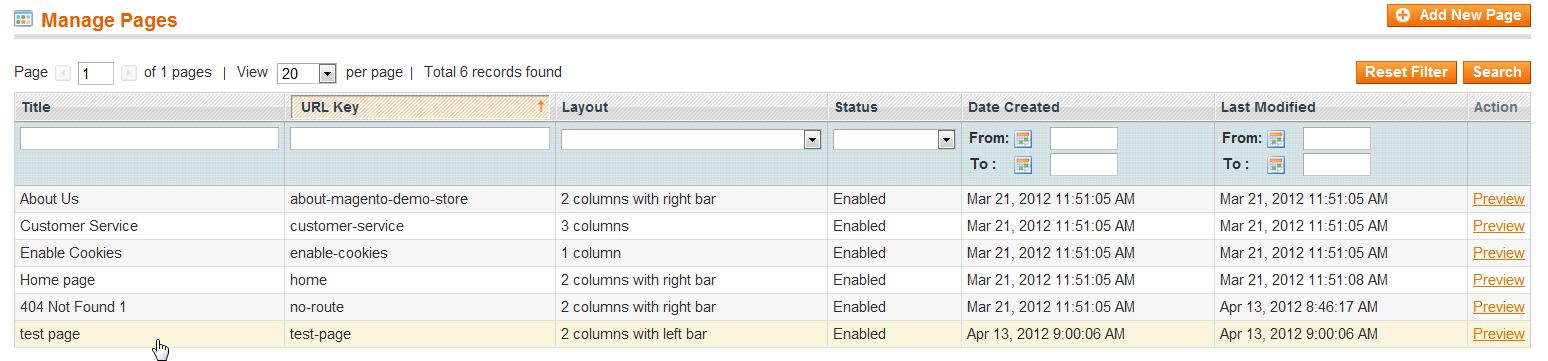1548x361 pixels.
Task: Click the Manage Pages header icon
Action: pyautogui.click(x=23, y=19)
